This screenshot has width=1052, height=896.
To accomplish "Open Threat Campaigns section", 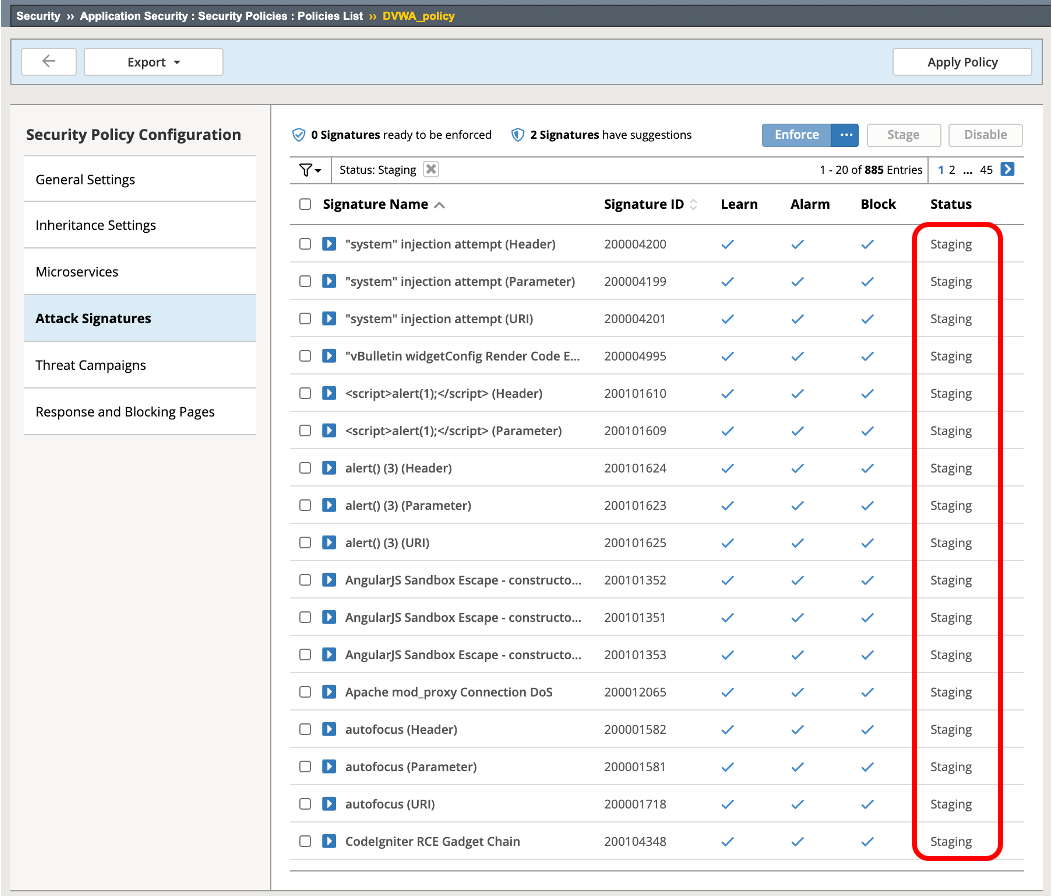I will point(140,365).
